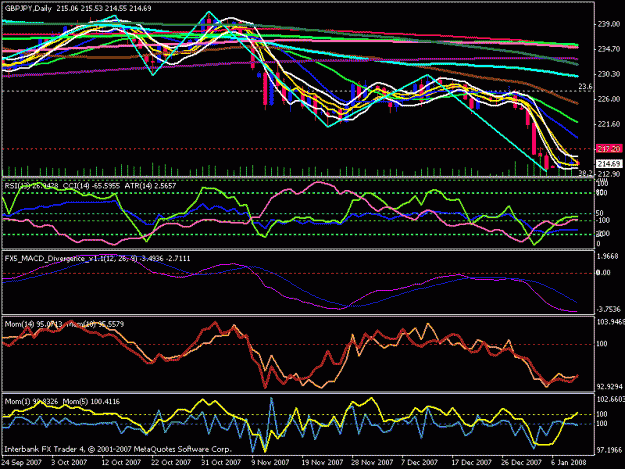Click the FX5_MACD_Divergence indicator label
The image size is (625, 469).
pos(97,259)
